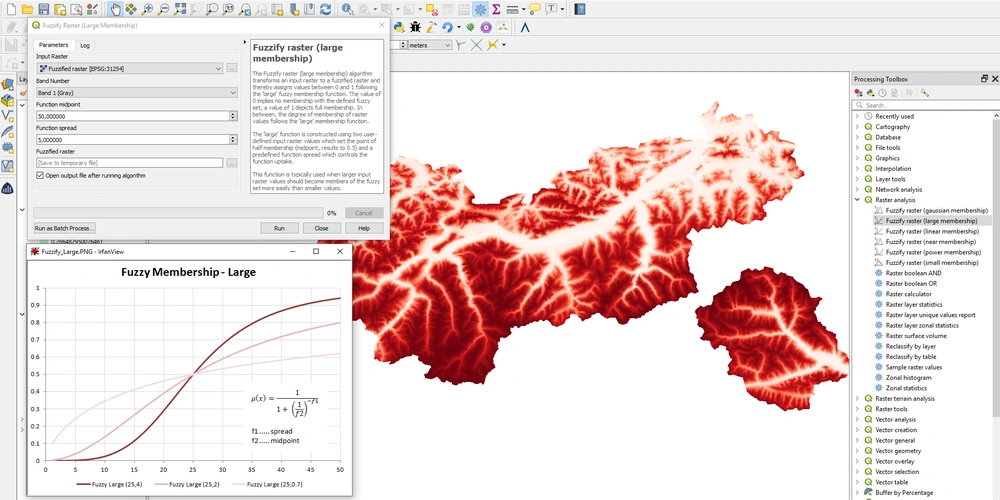Viewport: 1000px width, 500px height.
Task: Open Processing options wrench icon
Action: 925,93
